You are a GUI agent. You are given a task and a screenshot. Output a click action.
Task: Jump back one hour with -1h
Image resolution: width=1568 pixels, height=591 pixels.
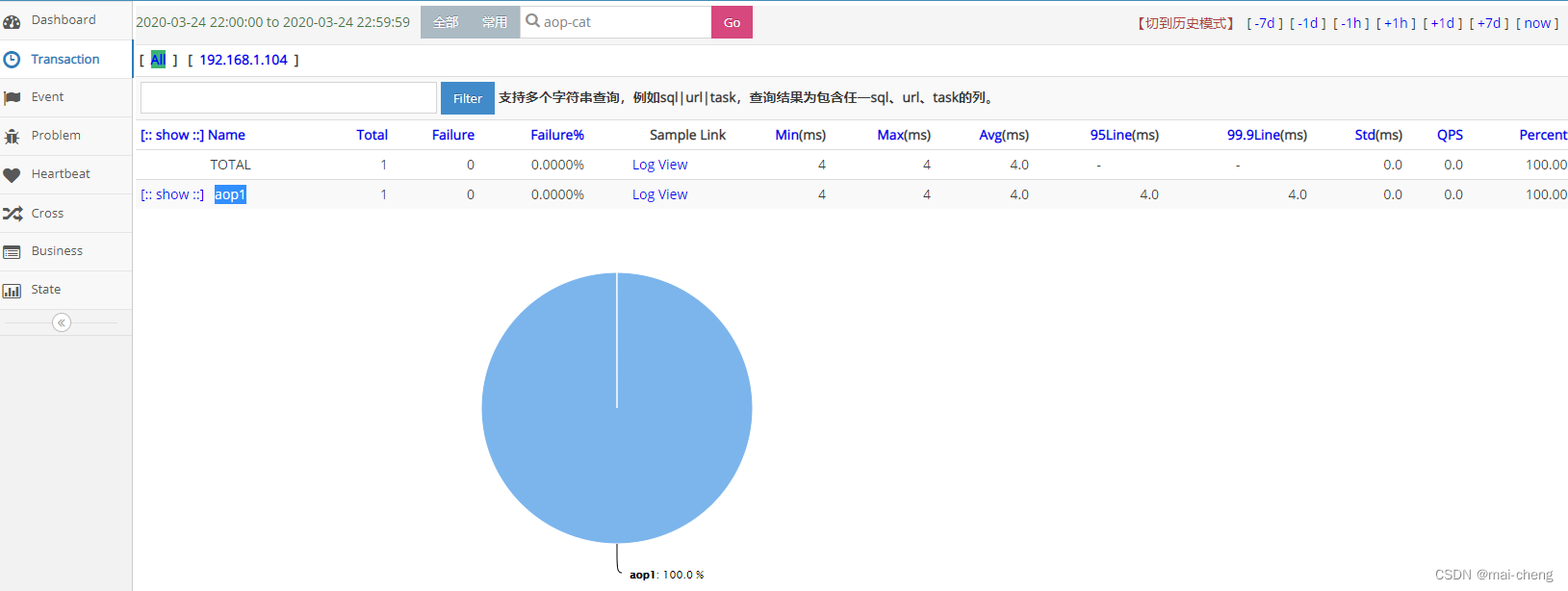pyautogui.click(x=1350, y=23)
